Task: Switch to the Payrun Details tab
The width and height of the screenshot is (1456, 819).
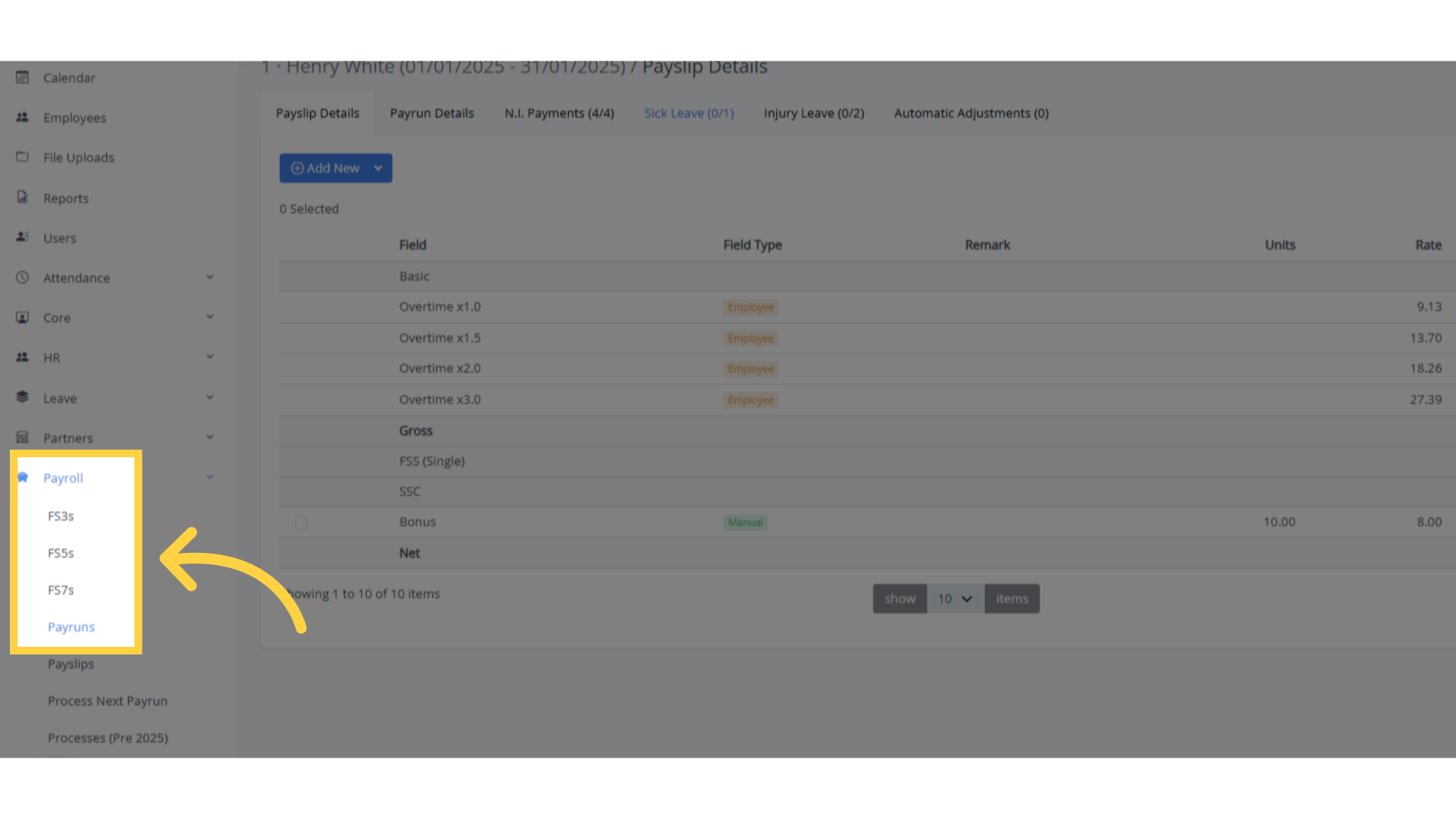Action: coord(431,113)
